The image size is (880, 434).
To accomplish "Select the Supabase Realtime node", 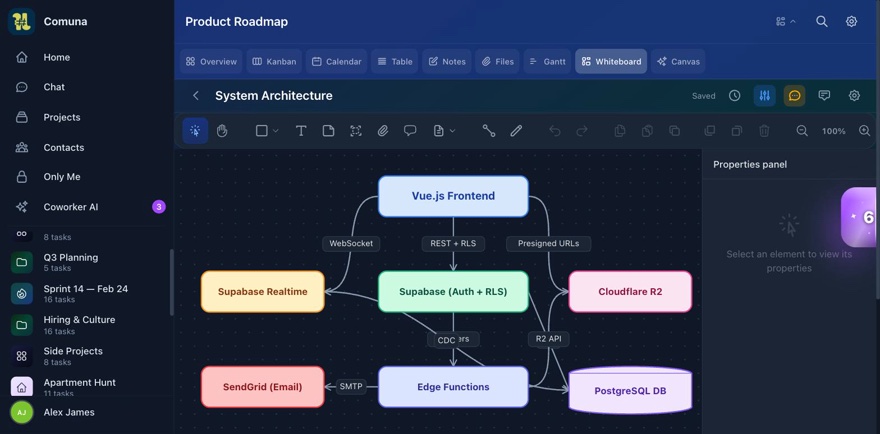I will point(263,292).
